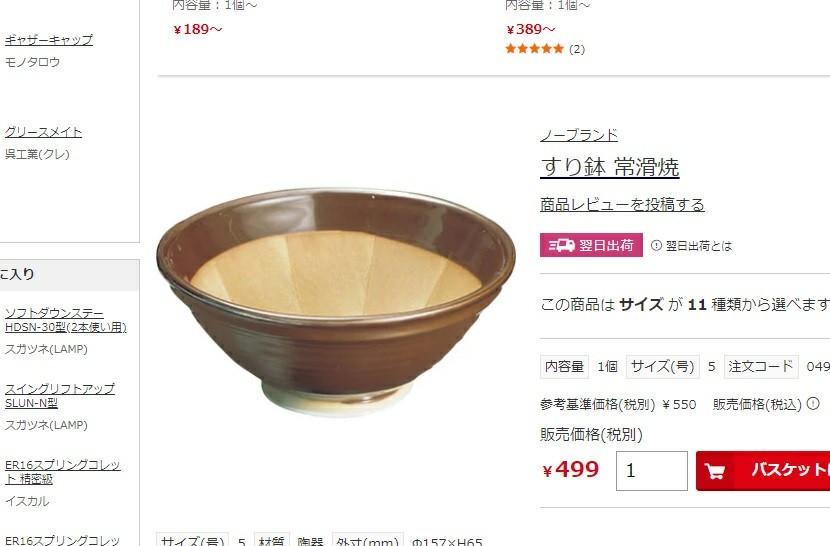
Task: Open the すり鉢 常滑焼 product title link
Action: pyautogui.click(x=610, y=167)
